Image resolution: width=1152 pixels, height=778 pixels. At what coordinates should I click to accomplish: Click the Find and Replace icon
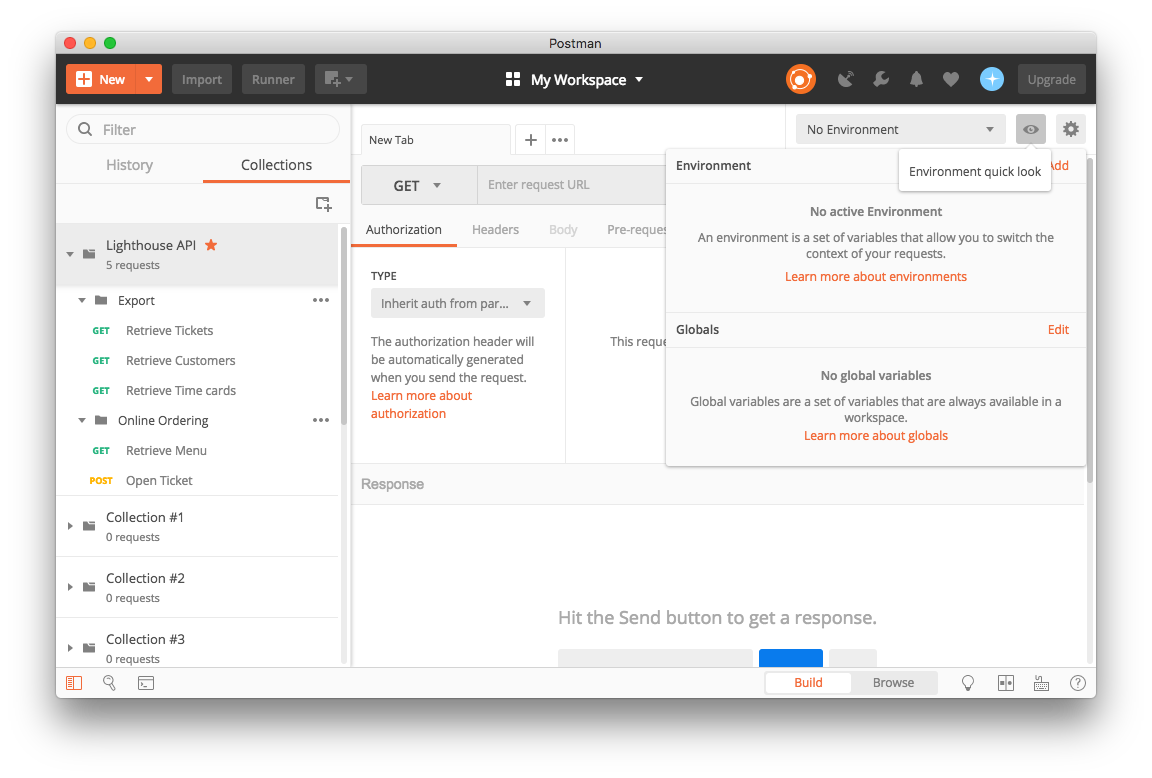[110, 683]
